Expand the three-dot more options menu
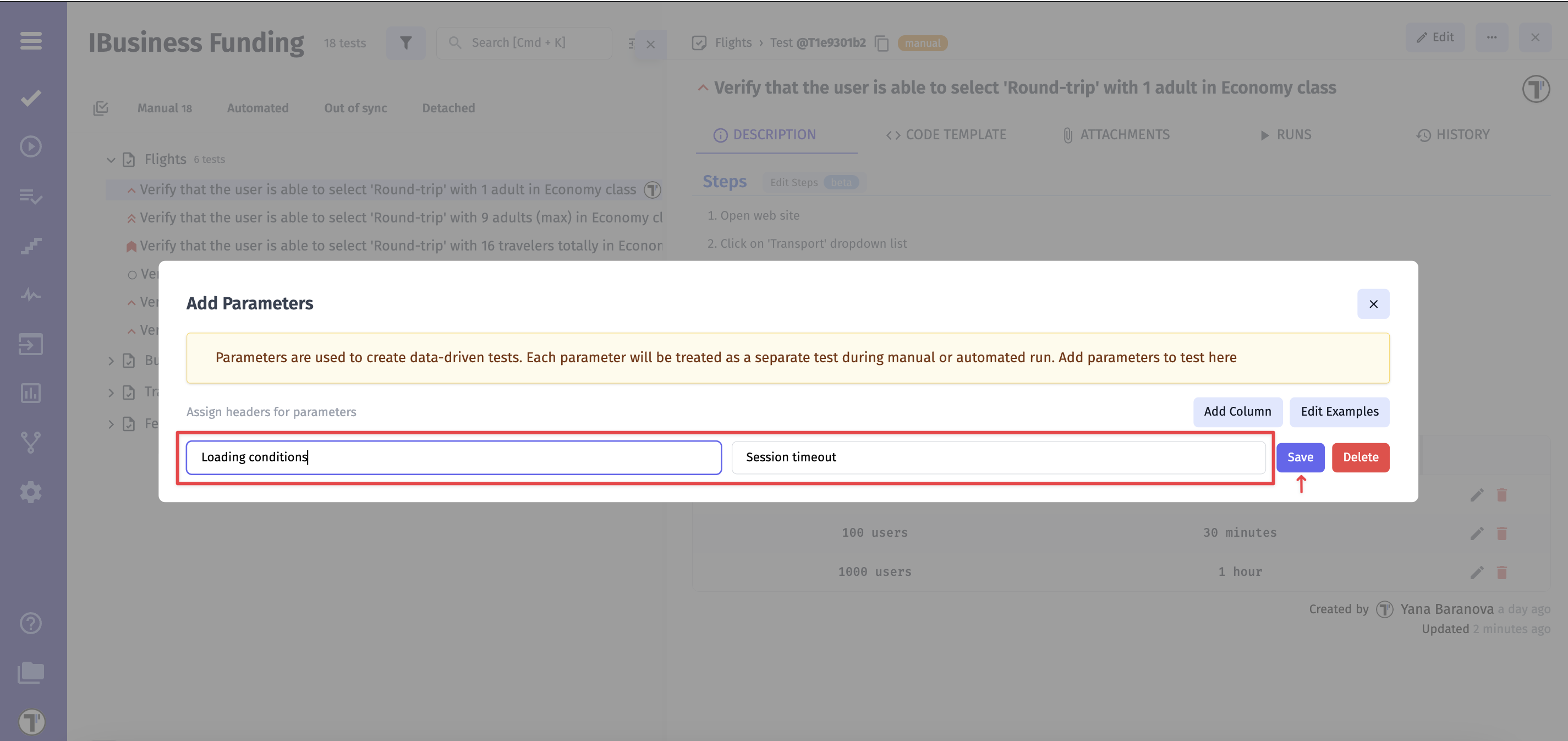This screenshot has width=1568, height=741. [1492, 37]
